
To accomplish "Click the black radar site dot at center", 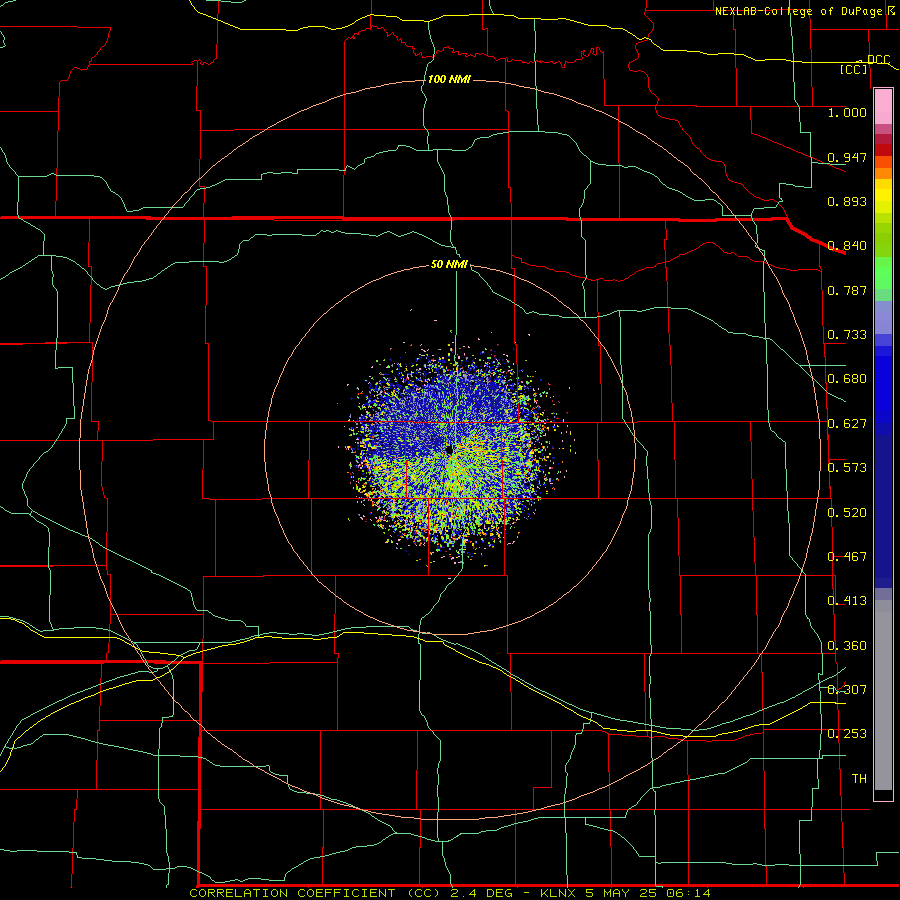I will pos(449,449).
